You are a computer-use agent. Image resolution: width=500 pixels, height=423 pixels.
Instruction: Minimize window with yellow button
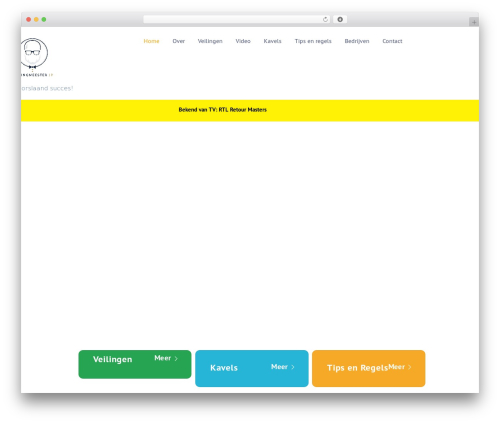point(36,19)
